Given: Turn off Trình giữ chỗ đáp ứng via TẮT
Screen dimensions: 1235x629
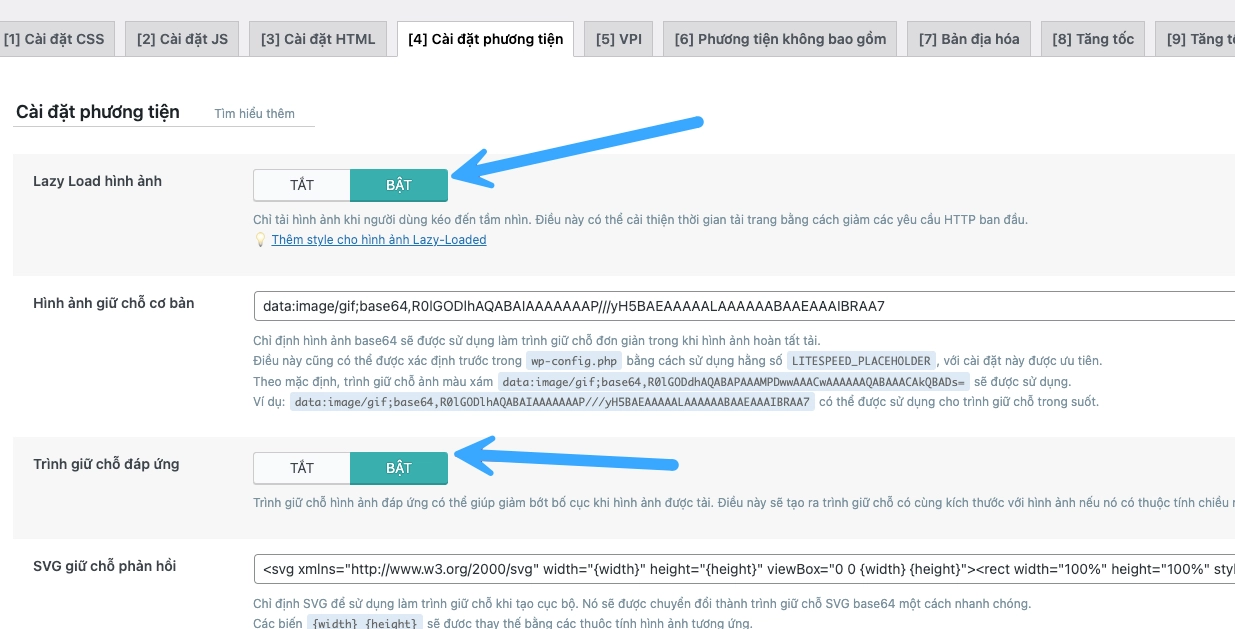Looking at the screenshot, I should click(301, 468).
